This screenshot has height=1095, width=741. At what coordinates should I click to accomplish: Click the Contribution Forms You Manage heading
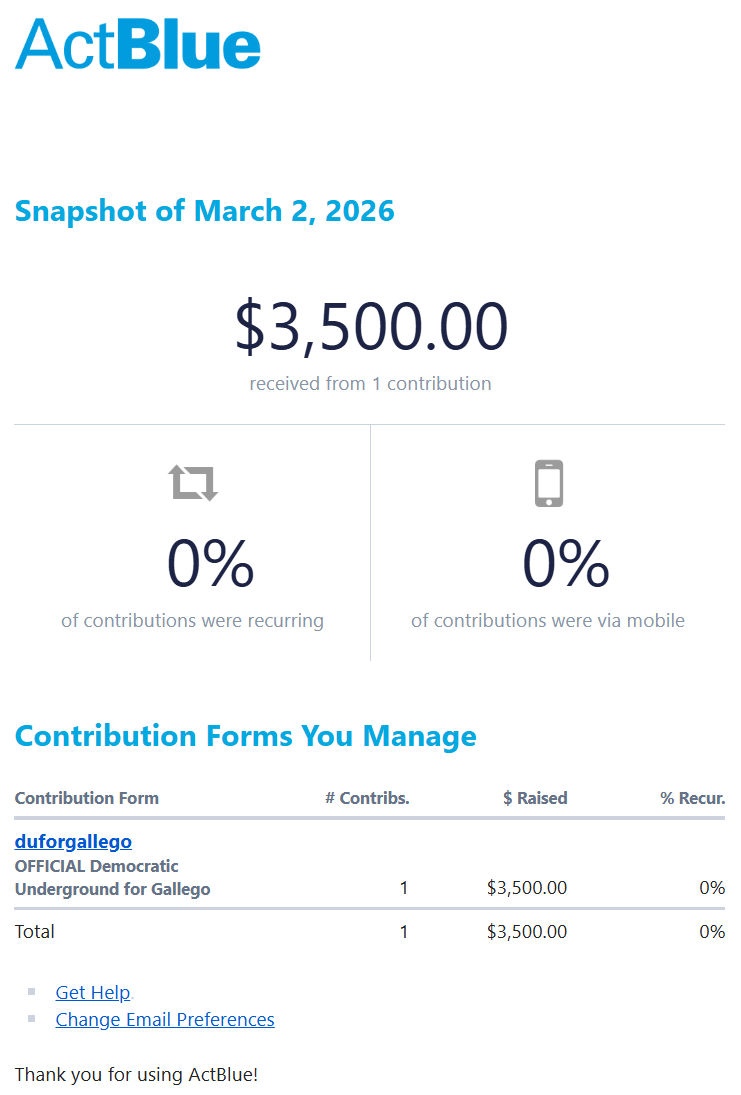246,736
